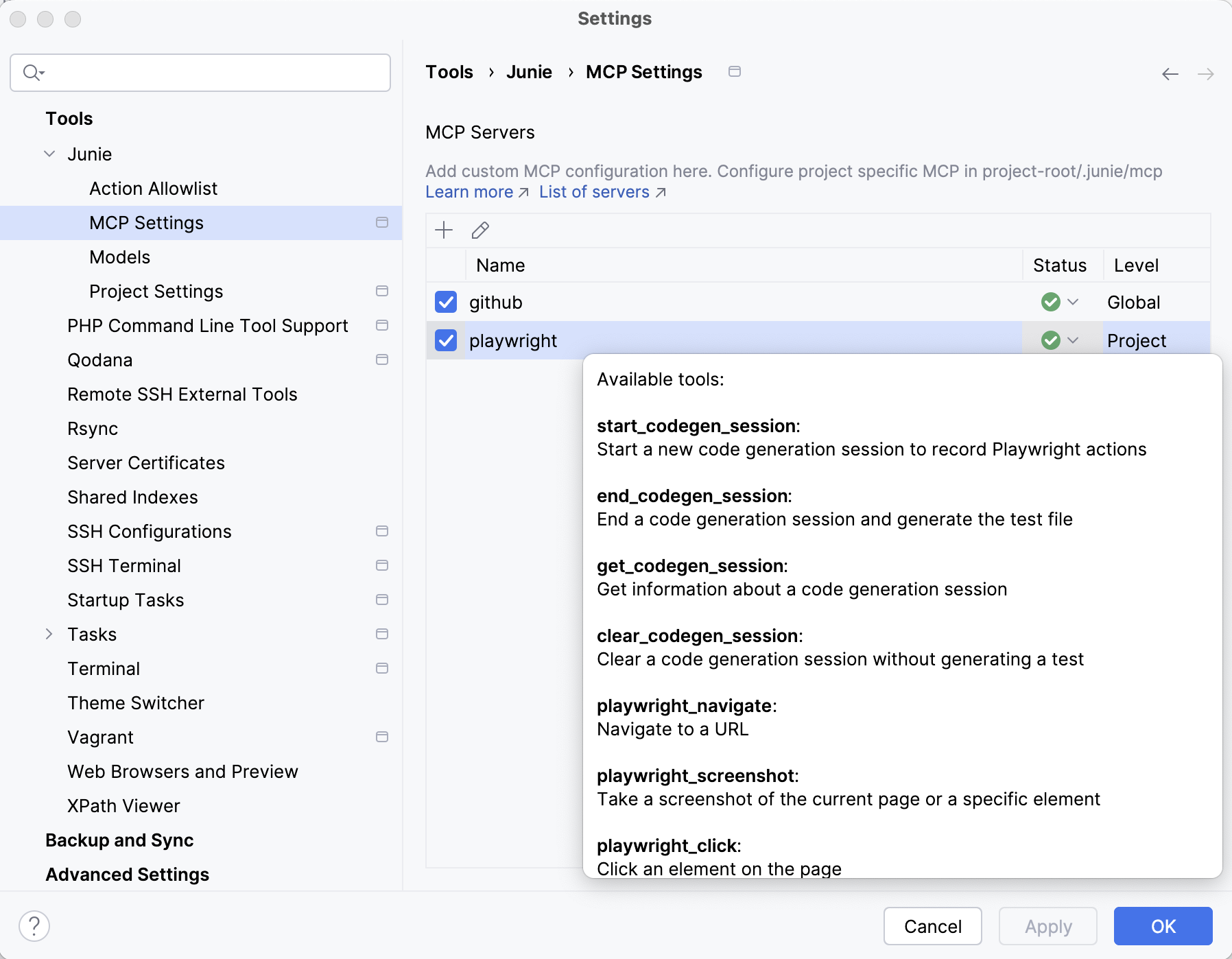Disable the github server checkbox

pyautogui.click(x=446, y=303)
